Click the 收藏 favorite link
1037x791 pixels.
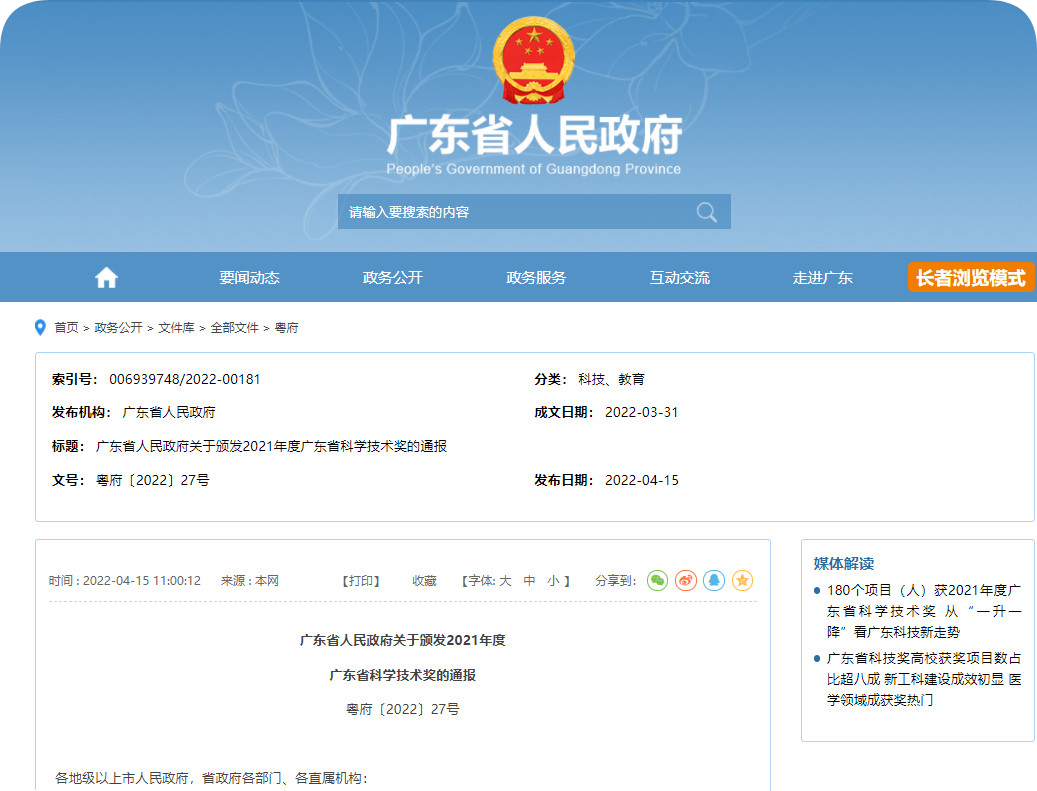(424, 581)
